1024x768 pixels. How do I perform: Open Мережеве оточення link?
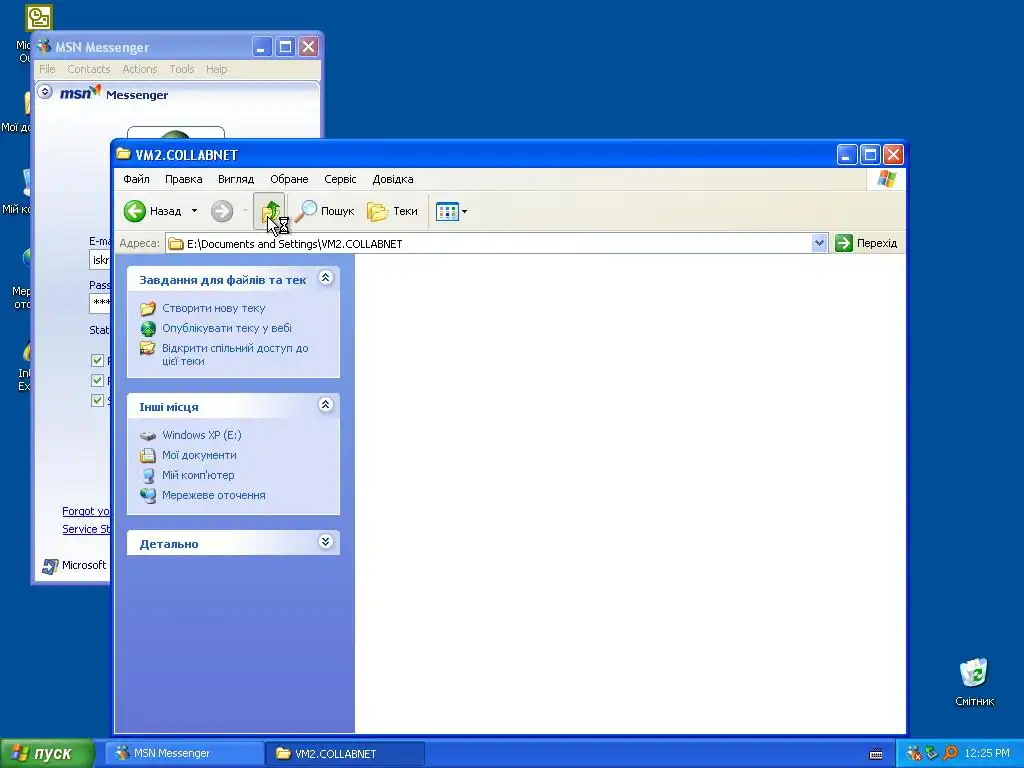pos(214,495)
